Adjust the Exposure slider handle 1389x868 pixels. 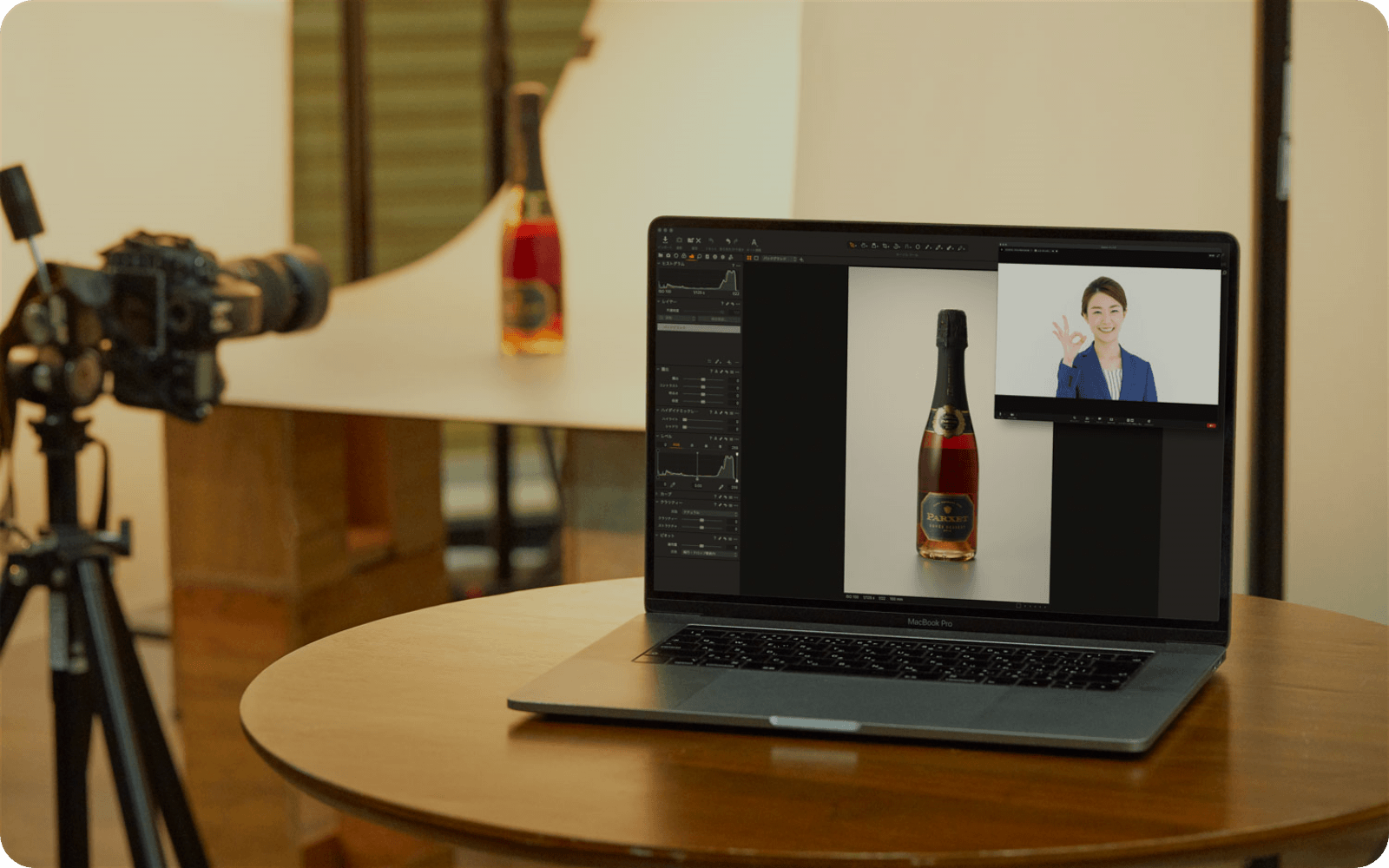click(703, 379)
